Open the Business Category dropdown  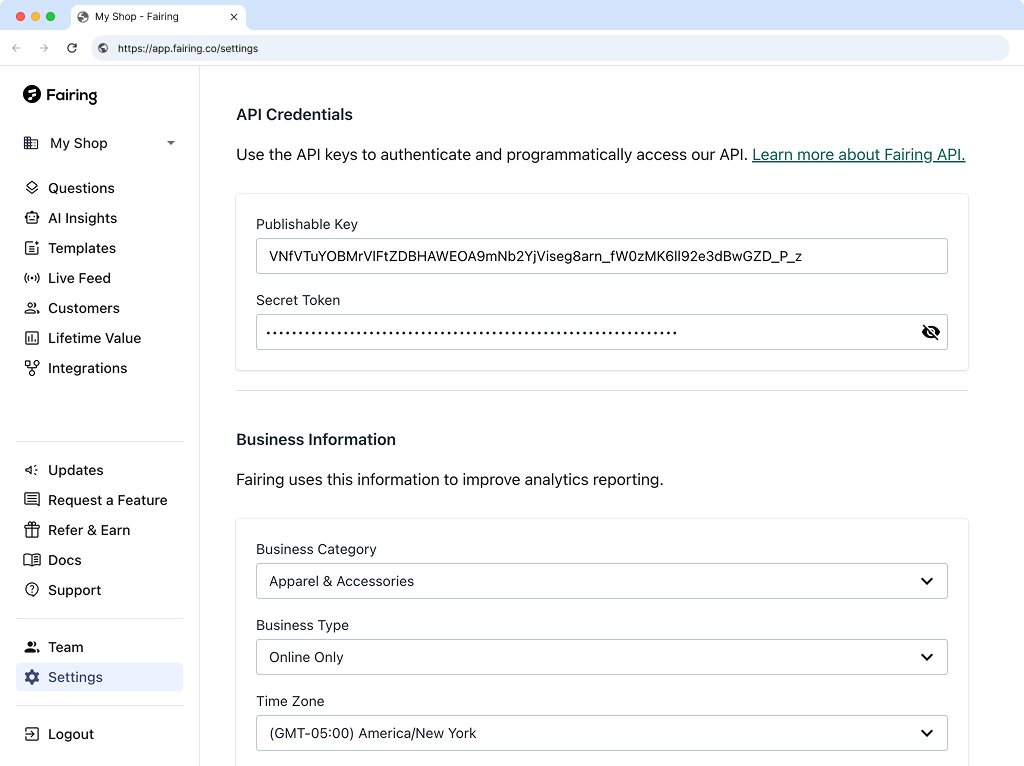click(x=601, y=581)
